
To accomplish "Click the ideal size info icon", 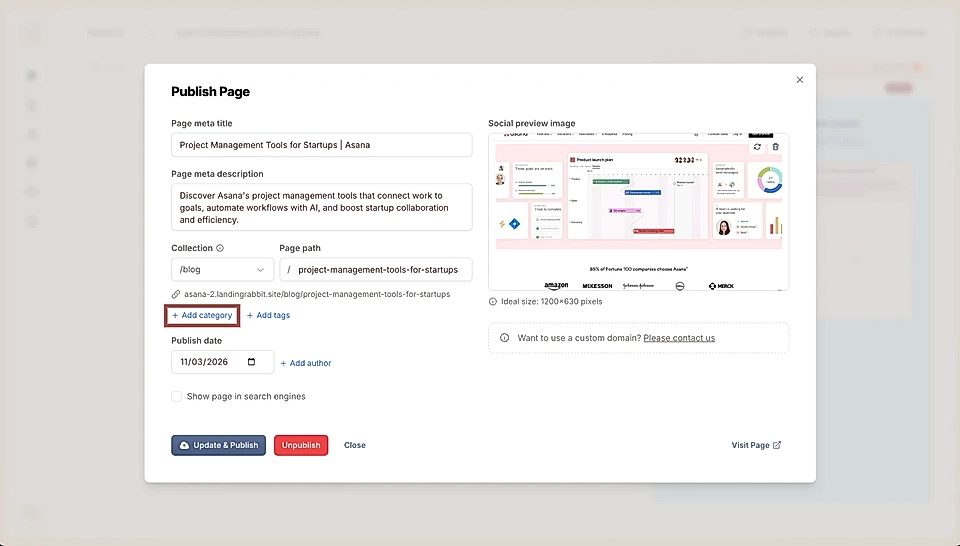I will coord(493,302).
